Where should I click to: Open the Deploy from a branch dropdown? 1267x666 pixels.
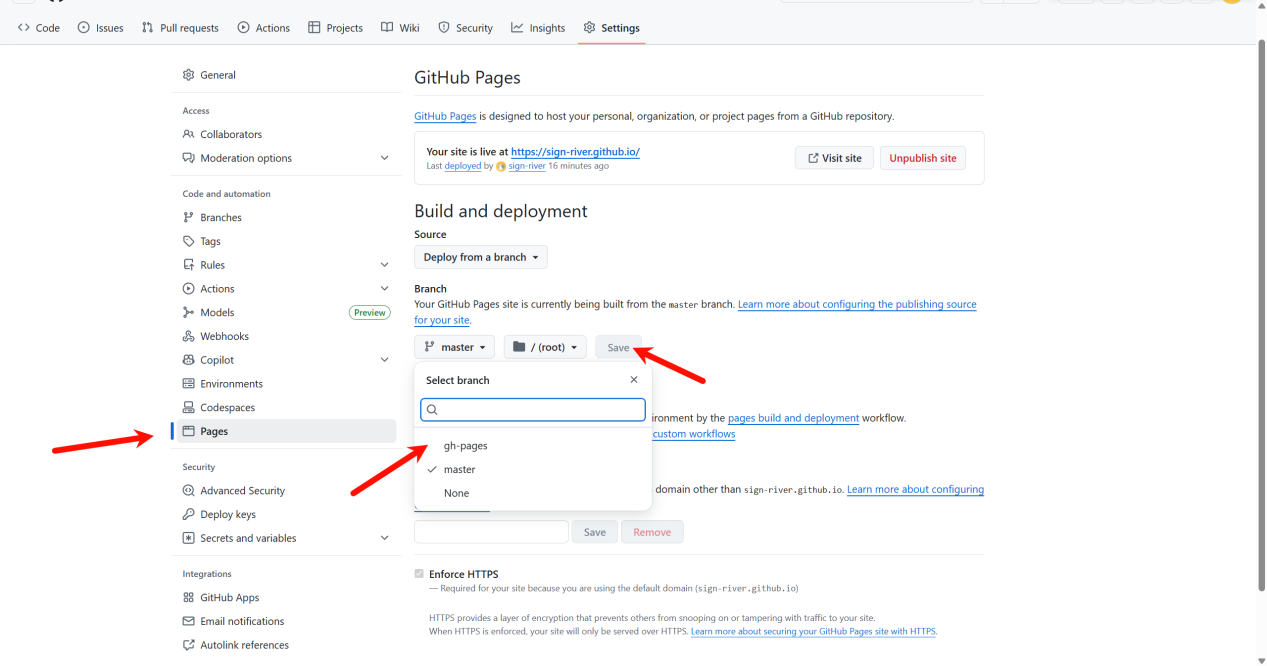point(481,257)
